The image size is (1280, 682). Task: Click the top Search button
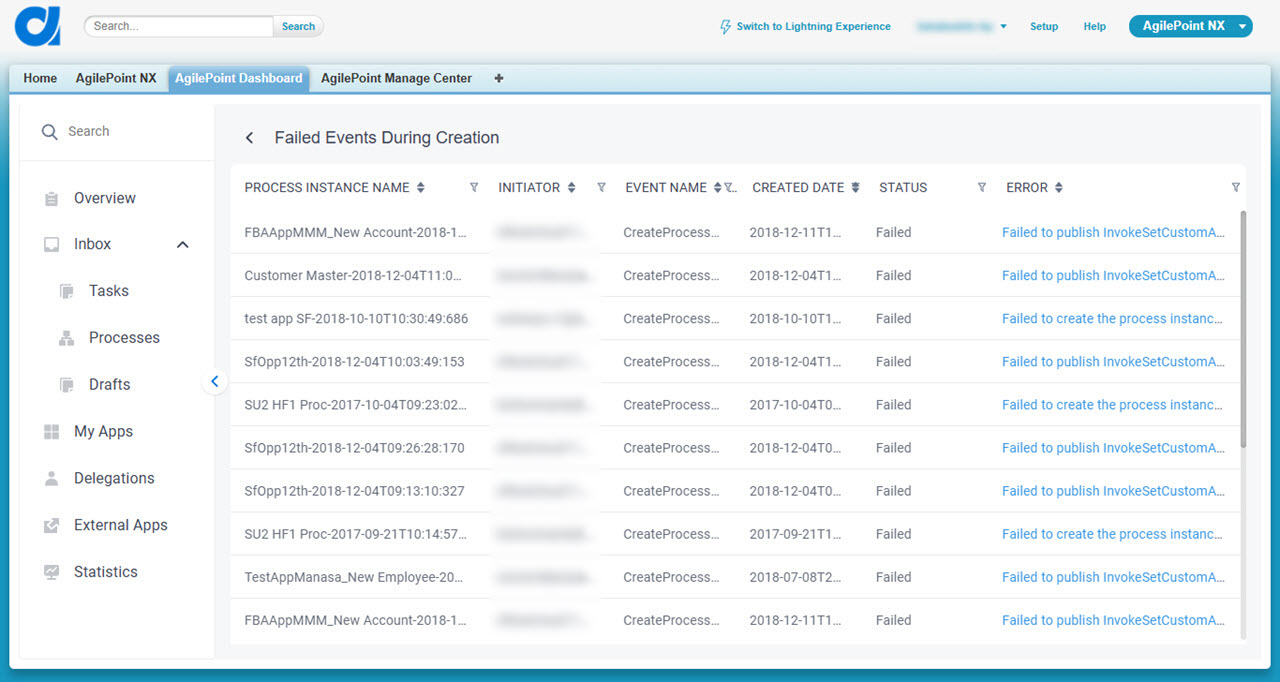coord(298,27)
